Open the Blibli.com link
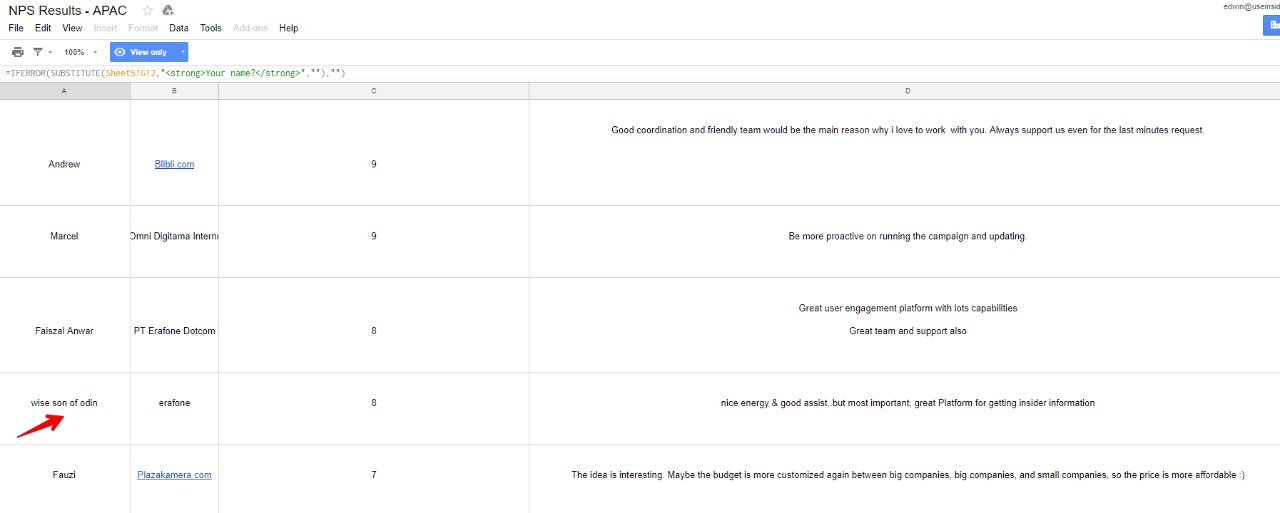The height and width of the screenshot is (513, 1280). click(x=174, y=164)
